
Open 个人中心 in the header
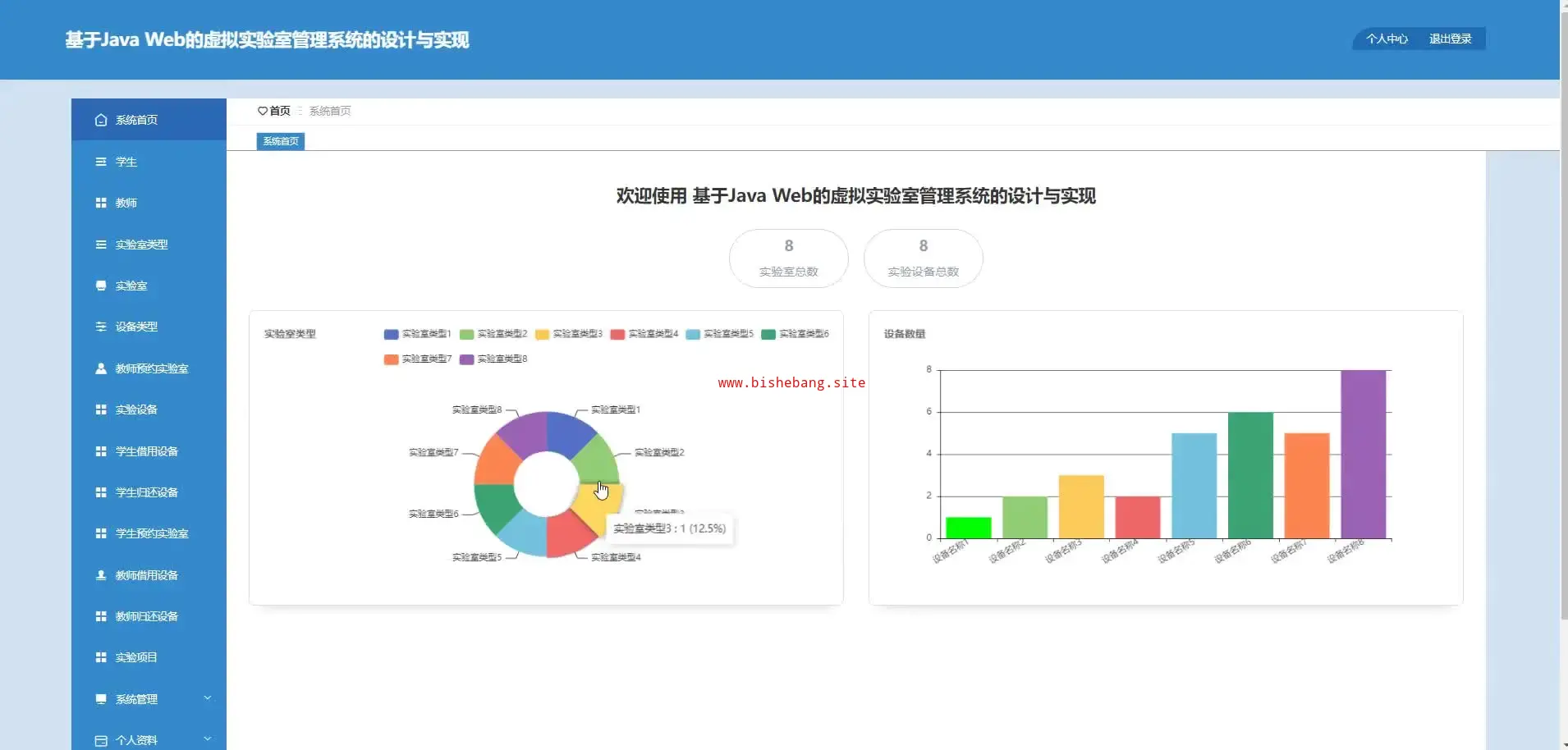1387,39
